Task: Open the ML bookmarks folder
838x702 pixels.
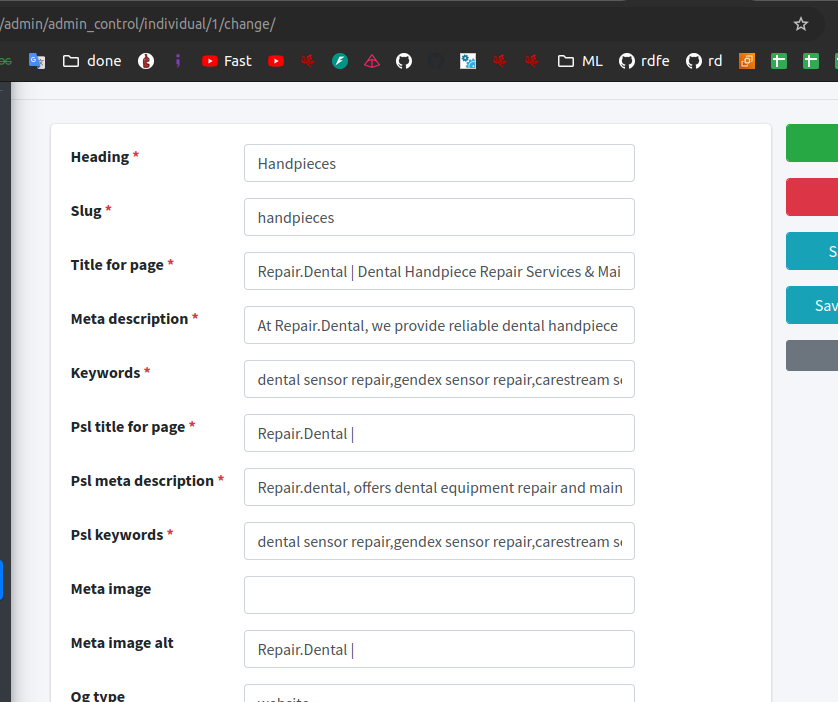Action: [x=579, y=61]
